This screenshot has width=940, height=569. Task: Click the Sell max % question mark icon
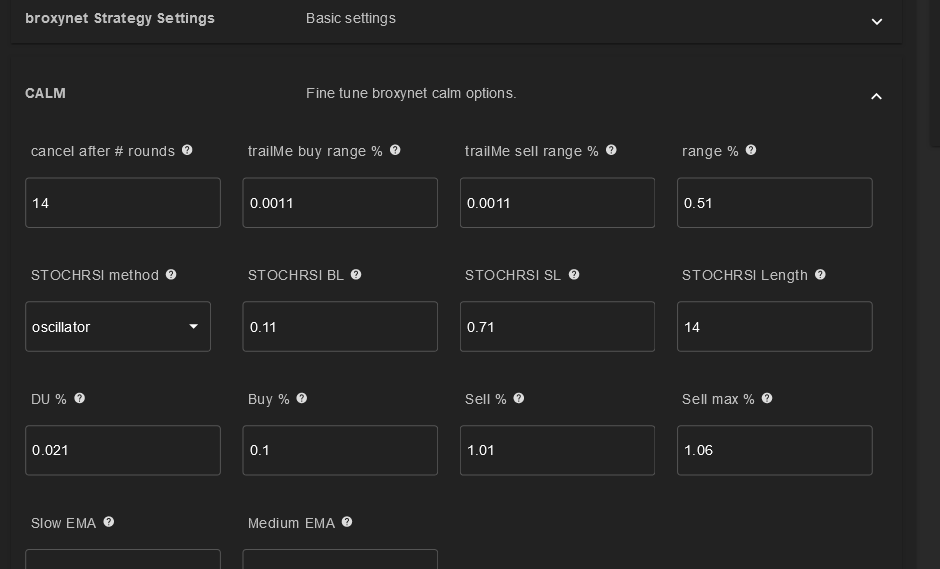767,398
